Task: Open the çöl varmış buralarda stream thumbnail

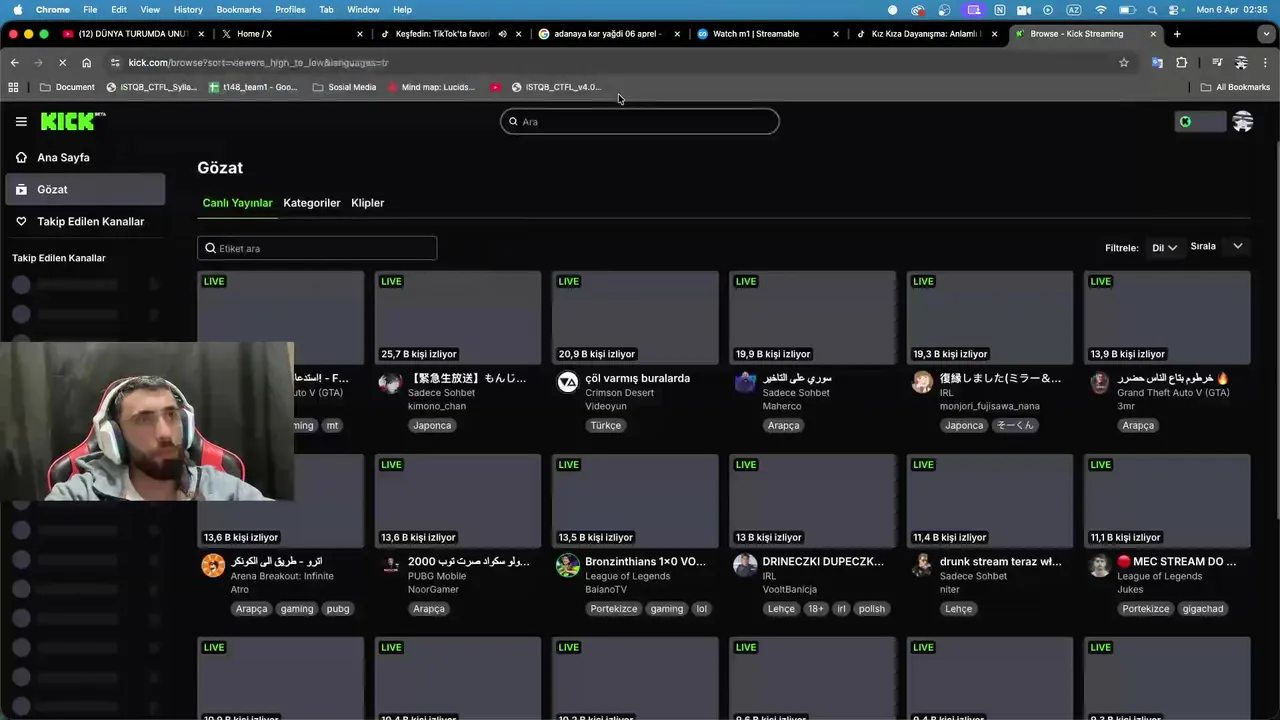Action: [x=635, y=317]
